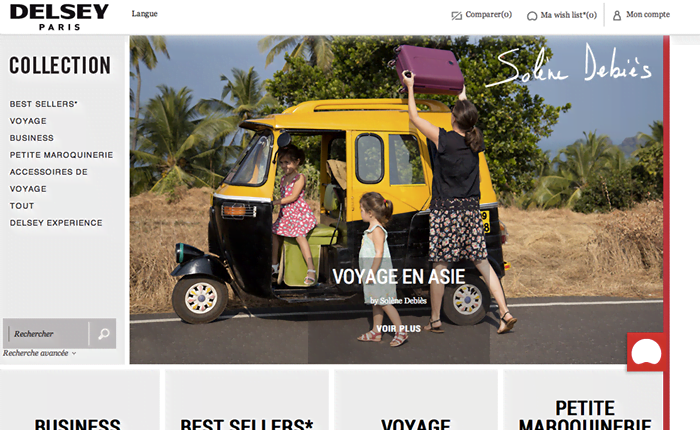This screenshot has width=700, height=430.
Task: Select Business in Collection menu
Action: [x=32, y=138]
